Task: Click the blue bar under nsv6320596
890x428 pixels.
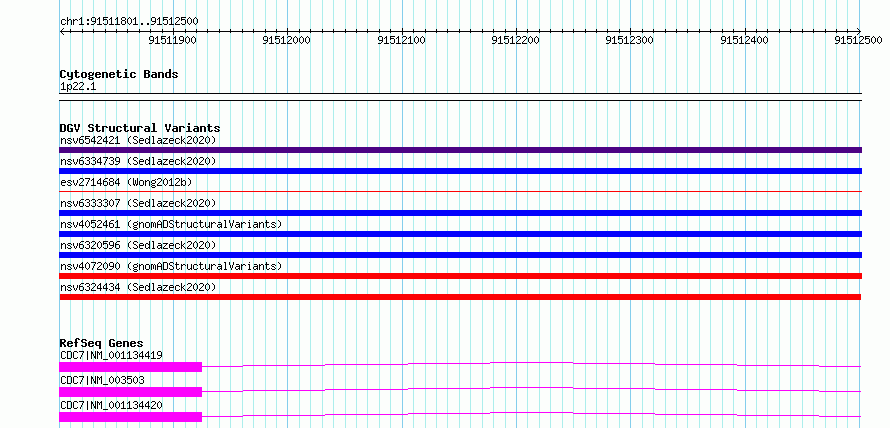Action: (x=460, y=255)
